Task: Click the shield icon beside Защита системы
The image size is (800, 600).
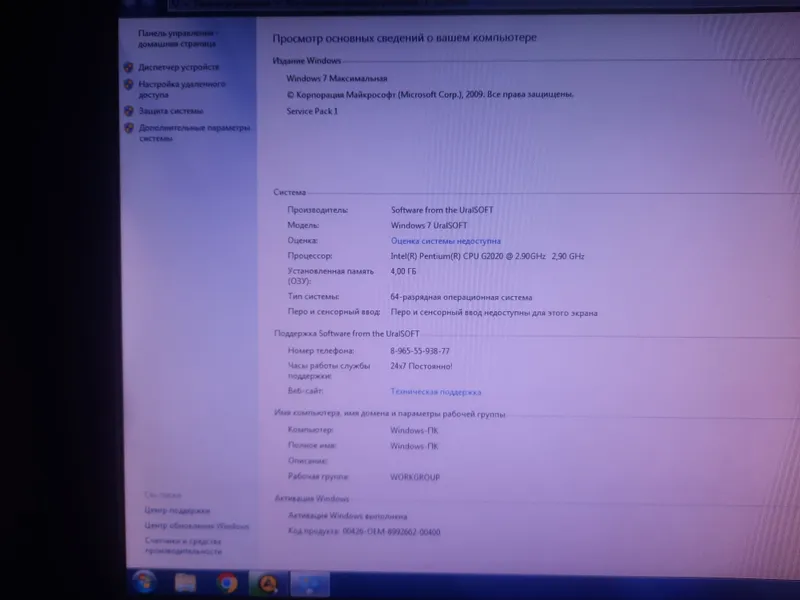Action: click(x=129, y=111)
